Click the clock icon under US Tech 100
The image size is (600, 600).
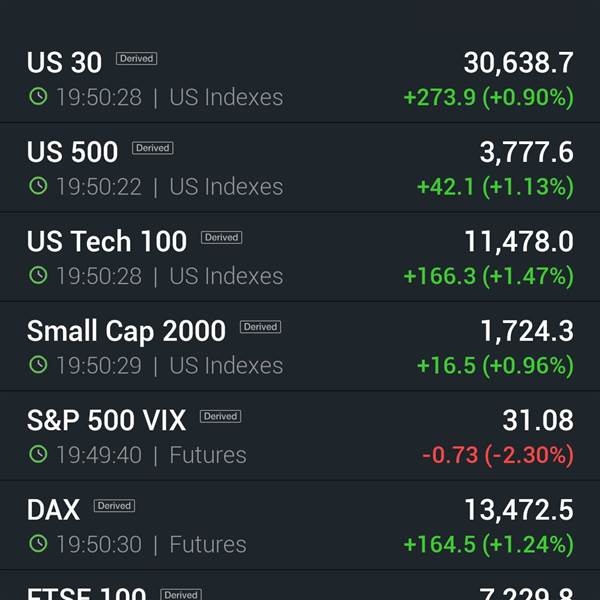38,276
